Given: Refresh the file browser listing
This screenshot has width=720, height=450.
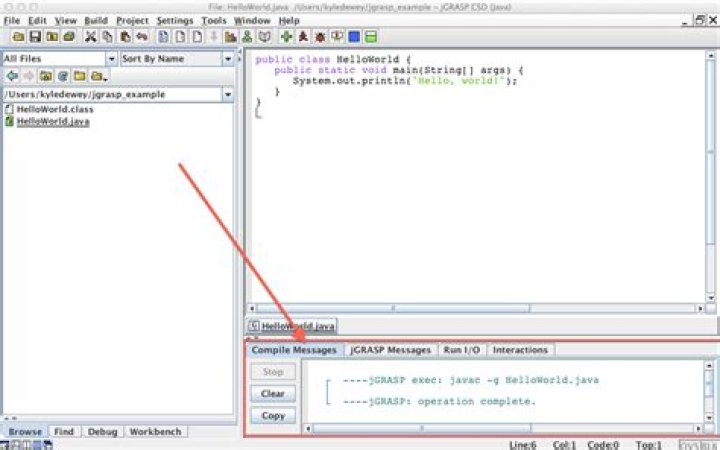Looking at the screenshot, I should tap(62, 76).
